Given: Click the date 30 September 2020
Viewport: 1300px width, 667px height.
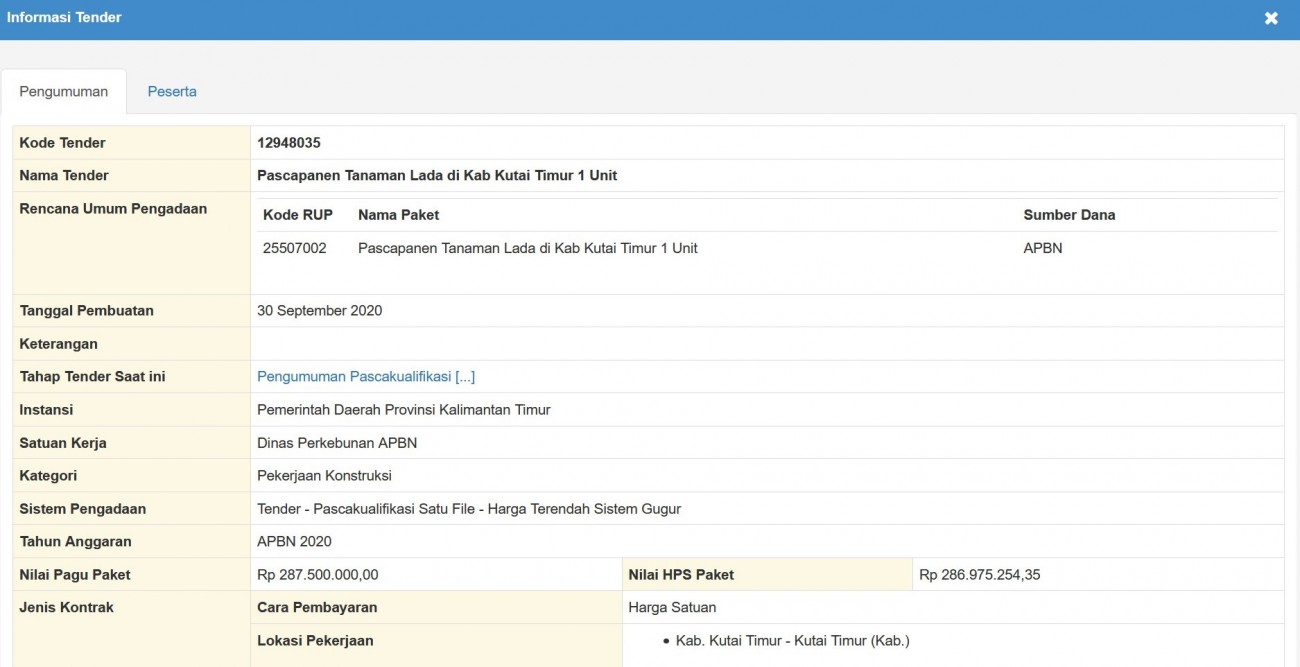Looking at the screenshot, I should coord(319,310).
